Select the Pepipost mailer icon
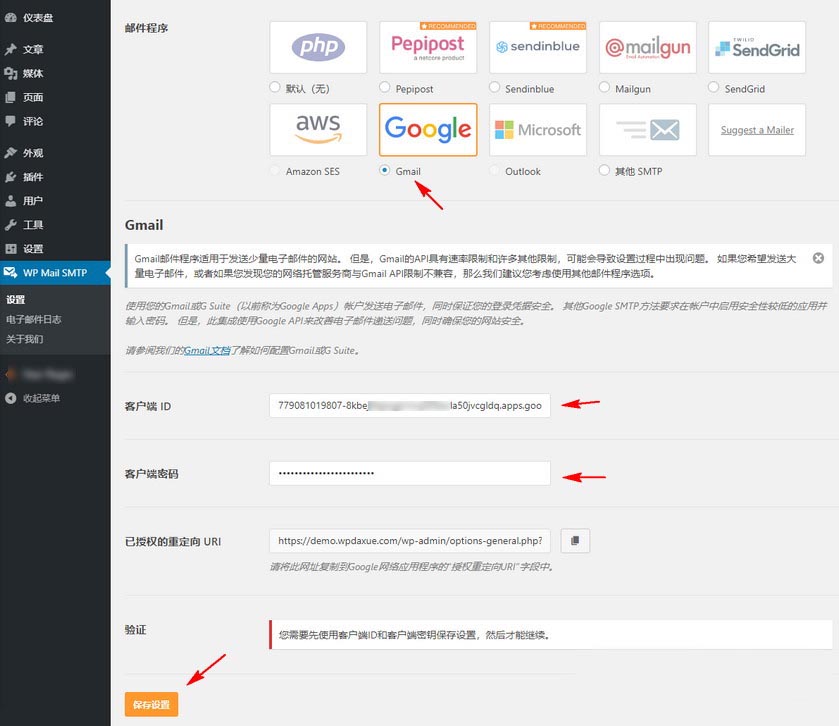Image resolution: width=839 pixels, height=726 pixels. 427,46
